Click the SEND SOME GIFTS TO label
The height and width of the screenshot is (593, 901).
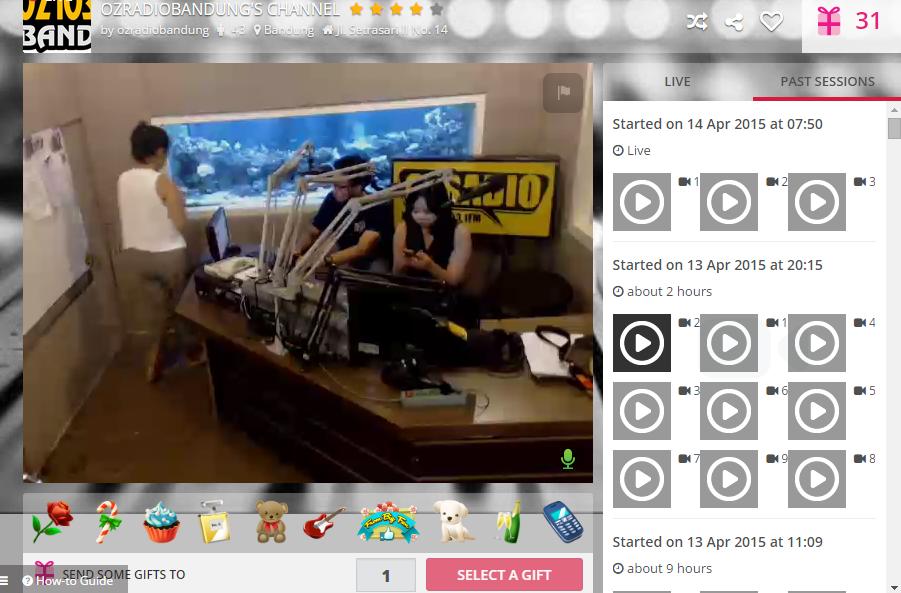[x=124, y=575]
